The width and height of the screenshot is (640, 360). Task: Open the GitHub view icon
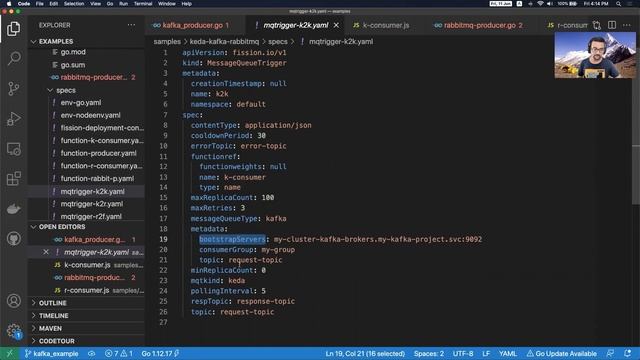(13, 239)
